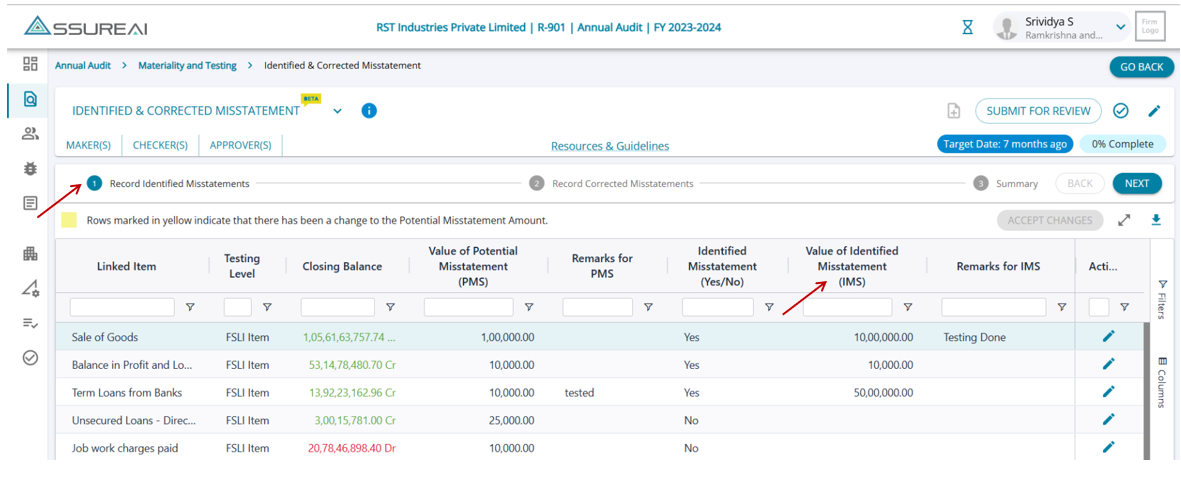Click the circled checkmark icon in toolbar
The height and width of the screenshot is (480, 1181).
coord(1121,111)
